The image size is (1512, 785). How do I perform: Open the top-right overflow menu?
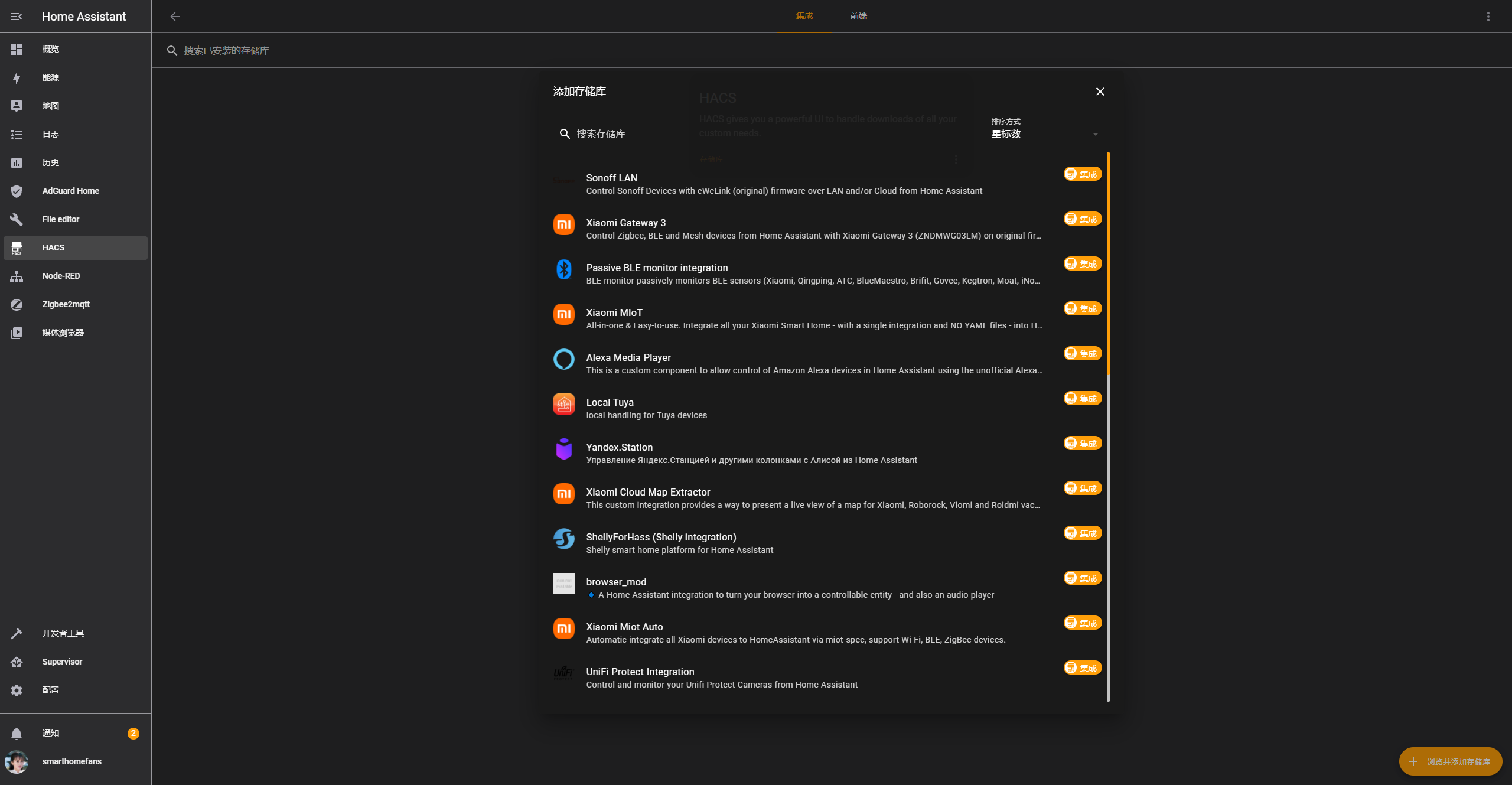(1488, 17)
